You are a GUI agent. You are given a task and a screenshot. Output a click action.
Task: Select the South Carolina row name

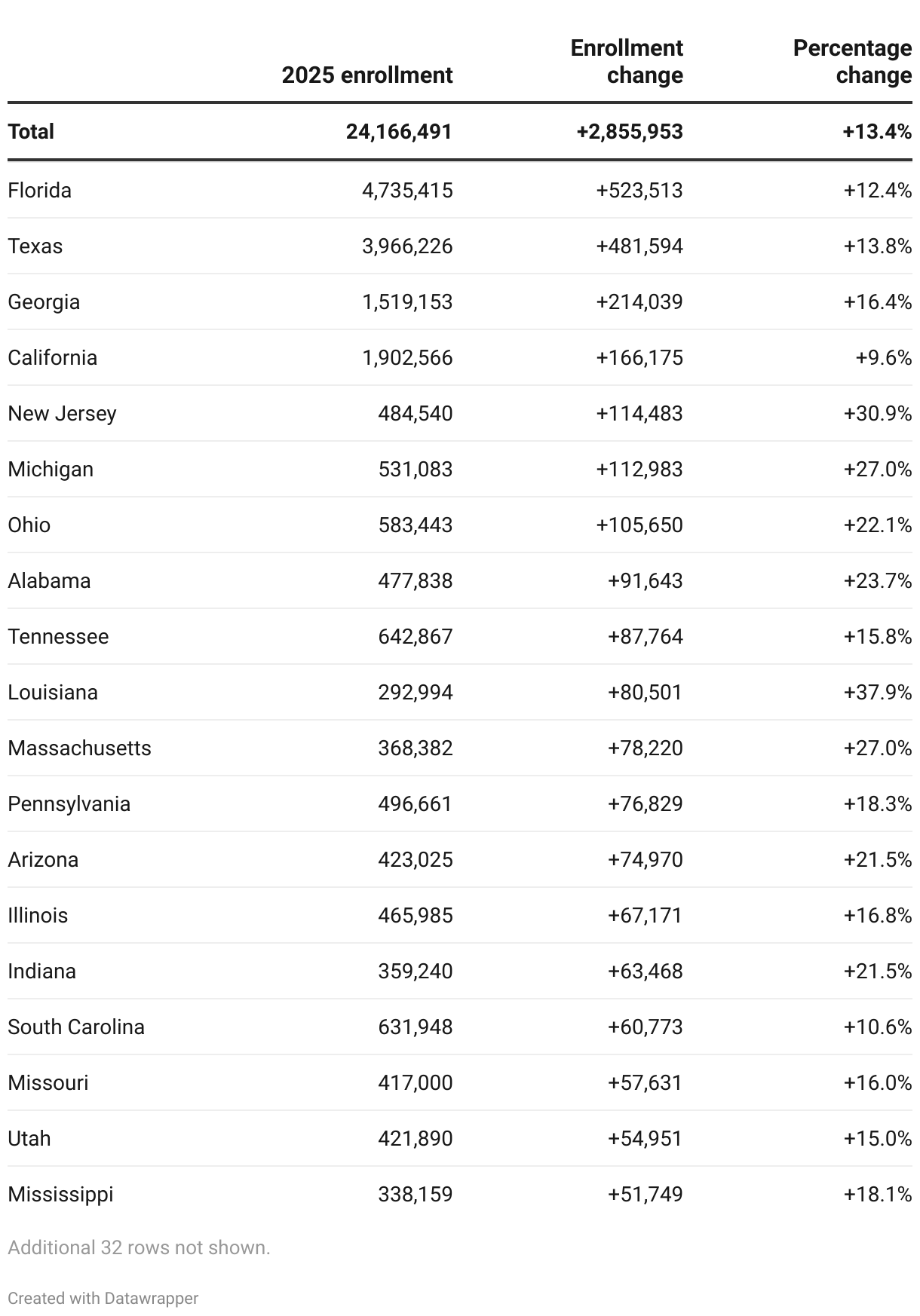pyautogui.click(x=76, y=1027)
